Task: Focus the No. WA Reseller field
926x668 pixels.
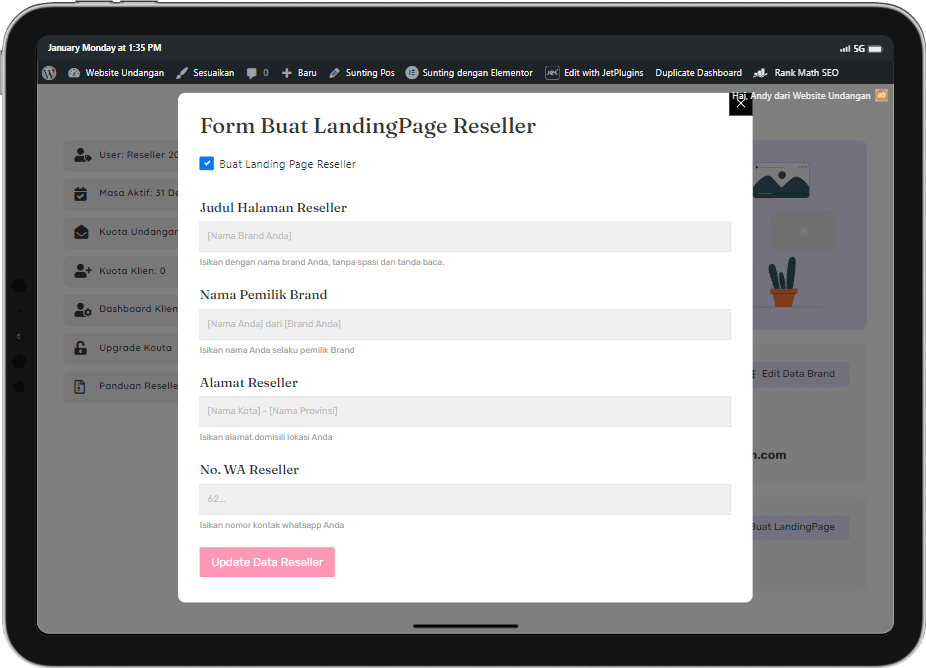Action: pos(465,499)
